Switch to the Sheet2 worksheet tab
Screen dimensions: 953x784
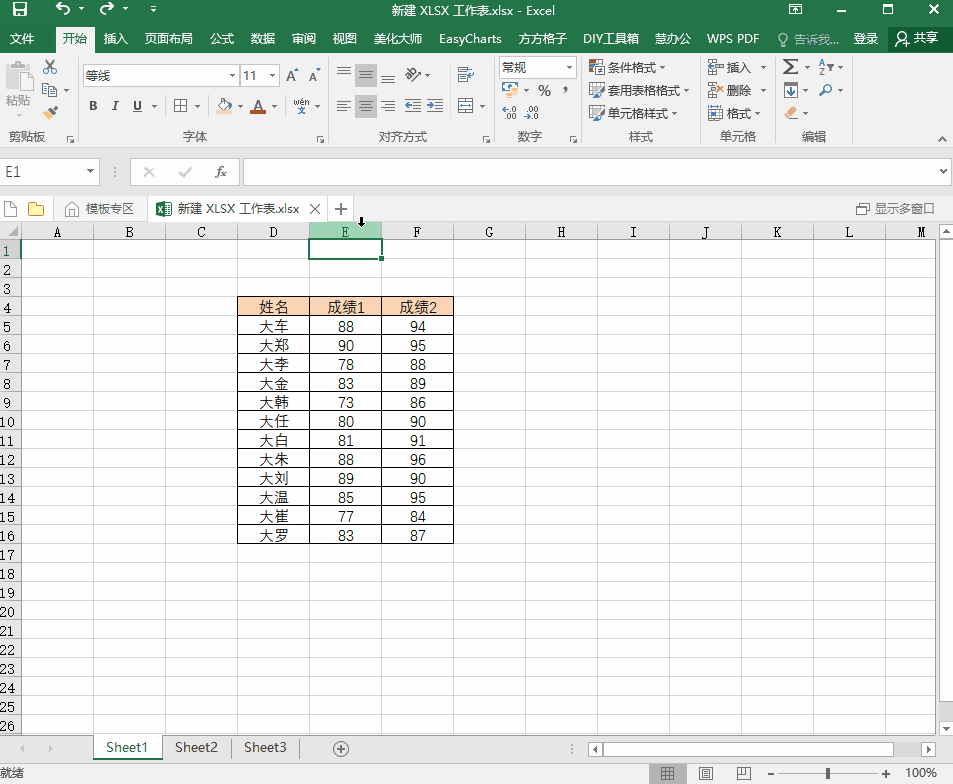pyautogui.click(x=196, y=747)
